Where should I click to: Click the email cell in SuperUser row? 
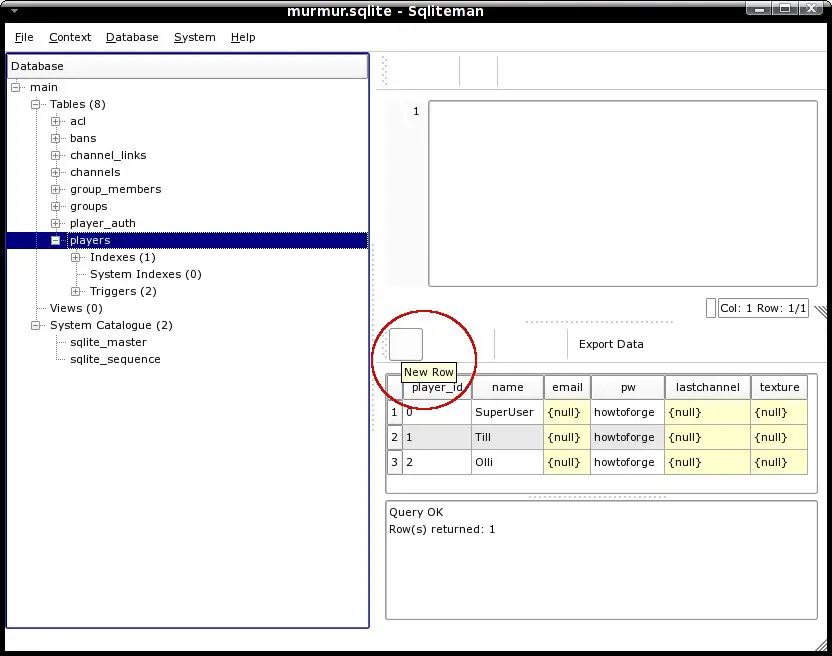(x=567, y=412)
